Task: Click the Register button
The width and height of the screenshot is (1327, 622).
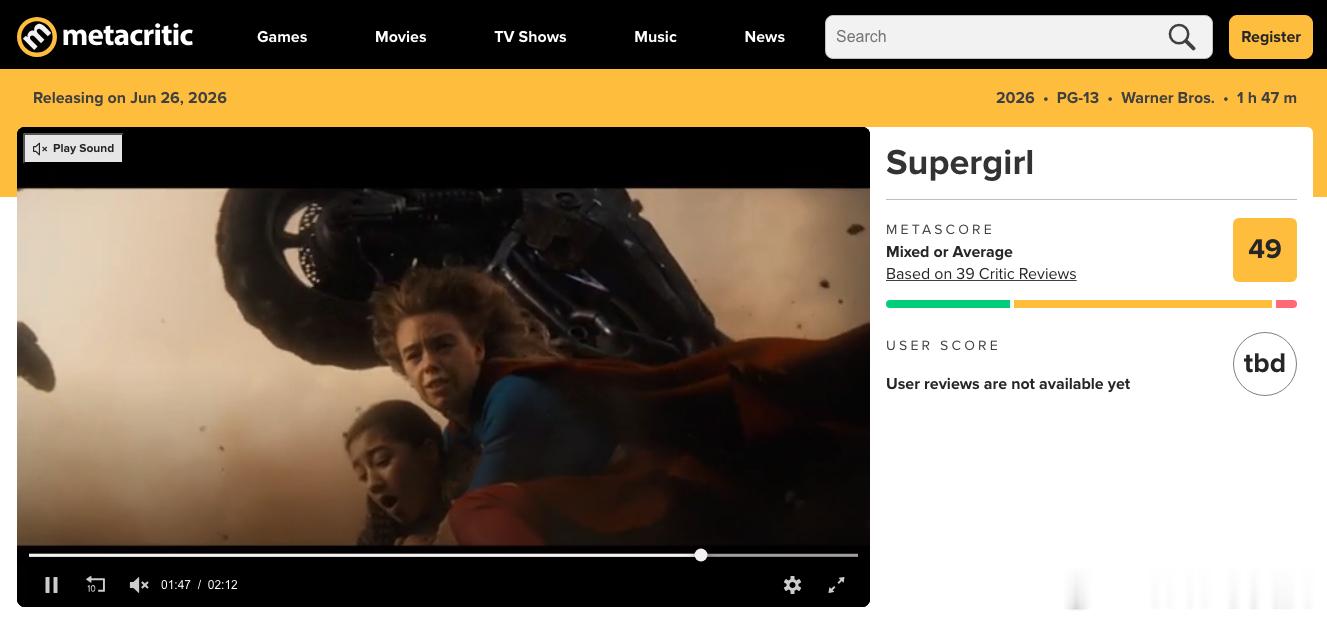Action: pyautogui.click(x=1271, y=37)
